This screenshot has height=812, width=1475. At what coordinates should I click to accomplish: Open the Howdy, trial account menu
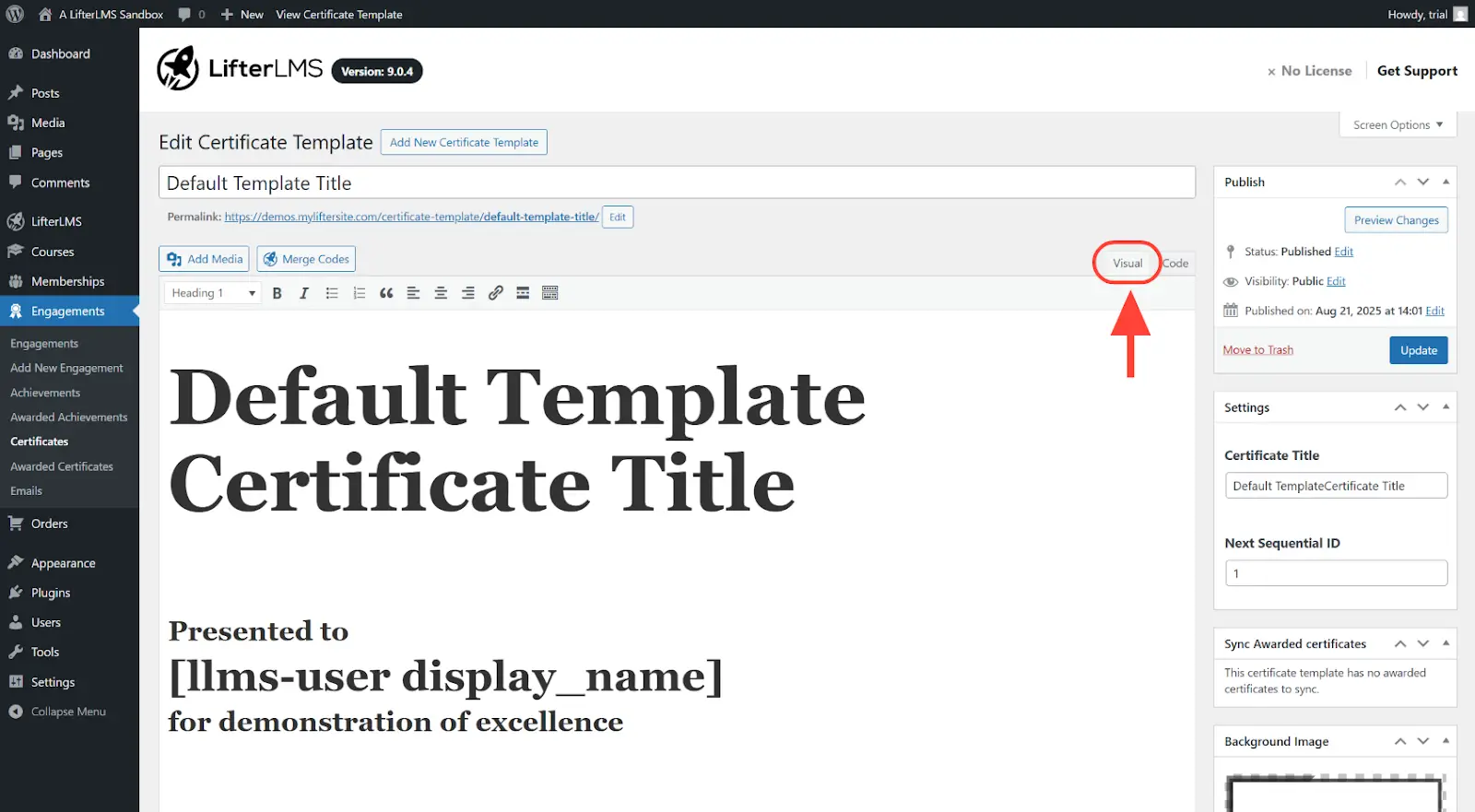click(1427, 14)
